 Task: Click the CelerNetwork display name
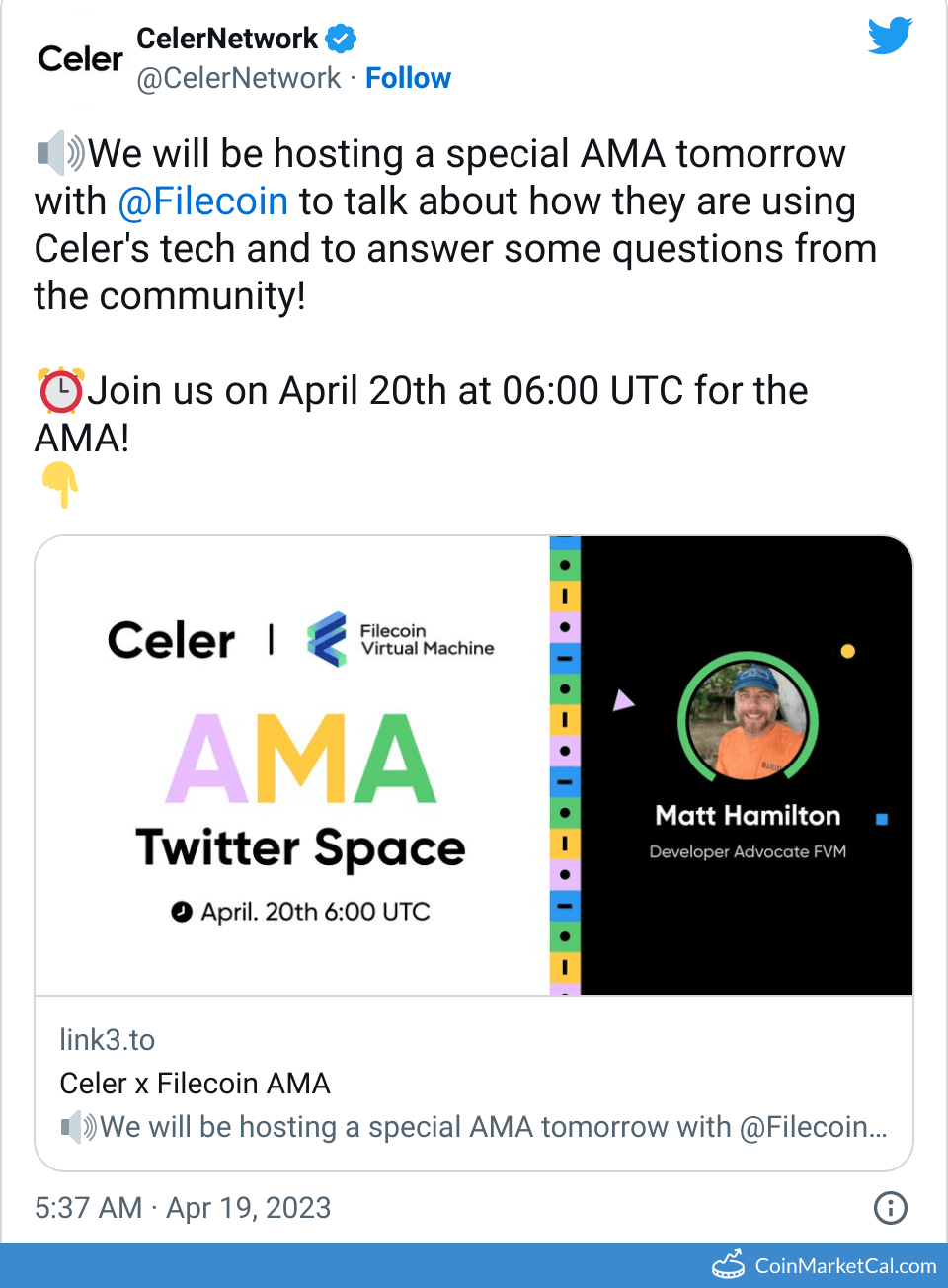(x=227, y=39)
